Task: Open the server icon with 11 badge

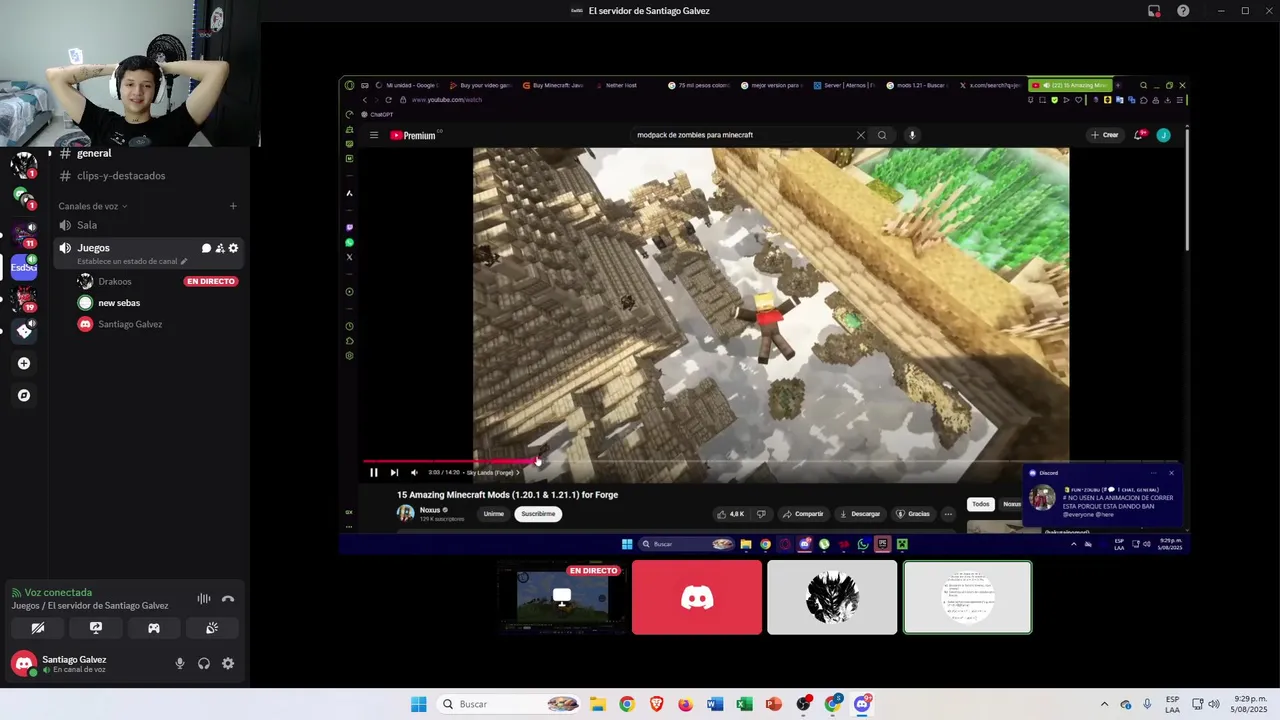Action: pos(24,235)
